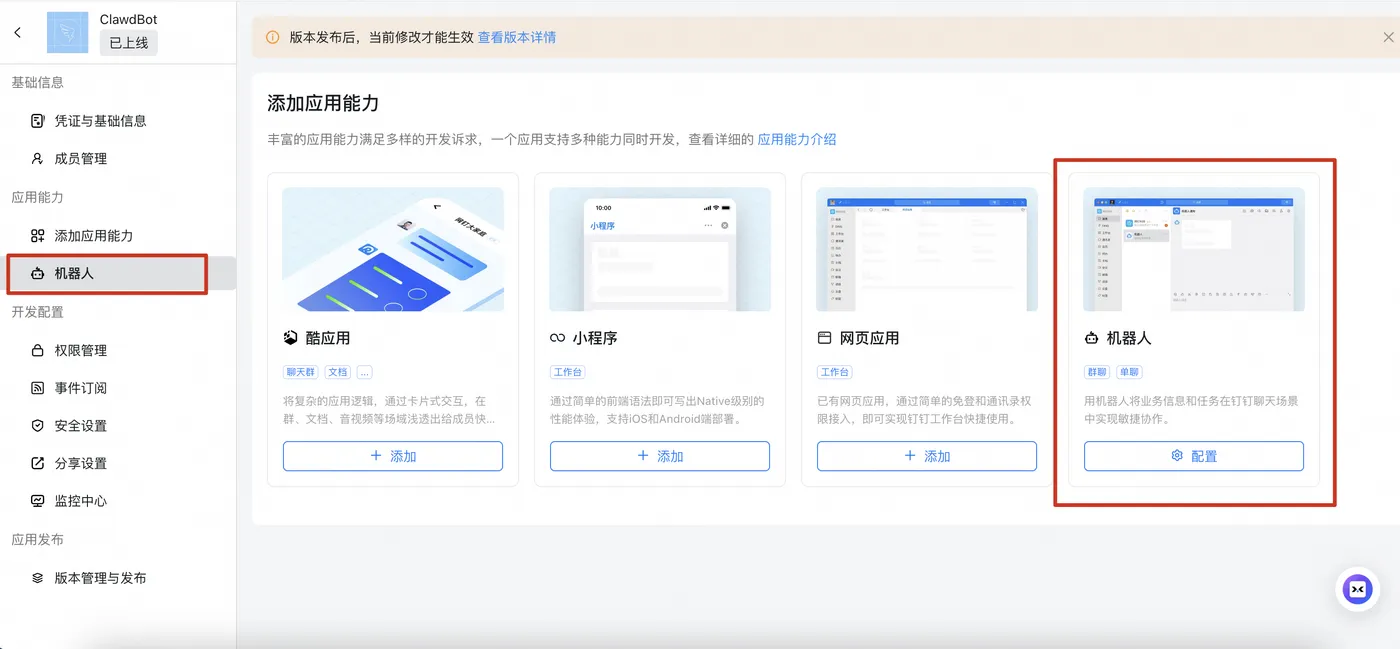Click the 网页应用 card title icon
Viewport: 1400px width, 649px height.
pos(825,339)
